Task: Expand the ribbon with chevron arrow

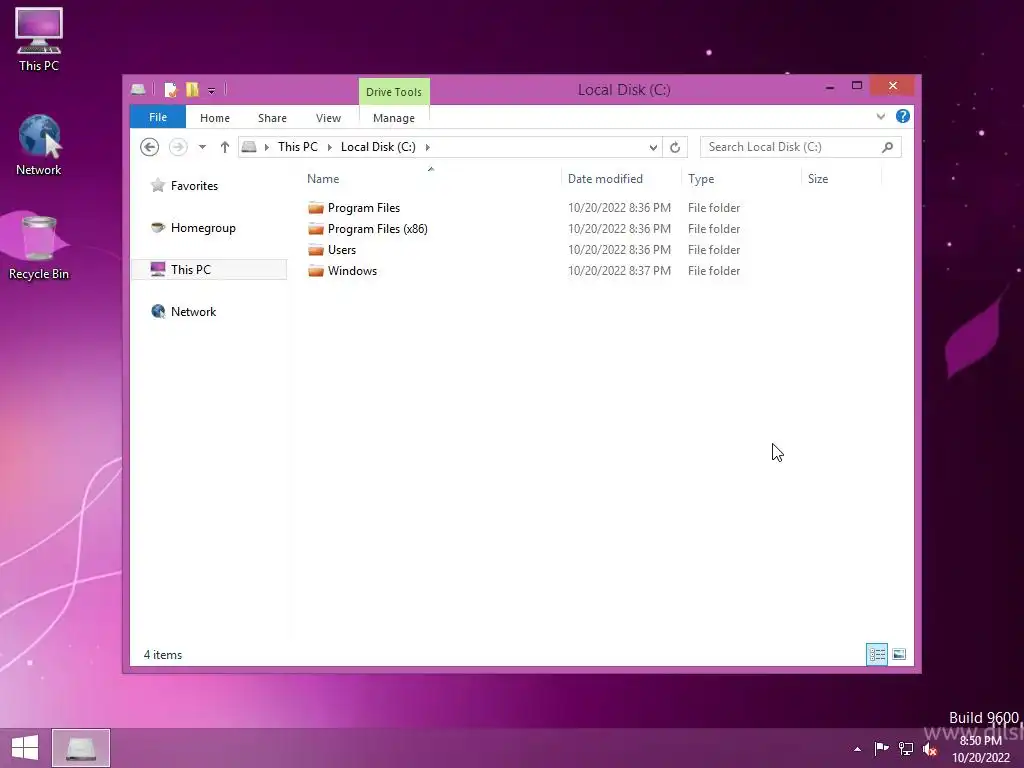Action: pyautogui.click(x=881, y=117)
